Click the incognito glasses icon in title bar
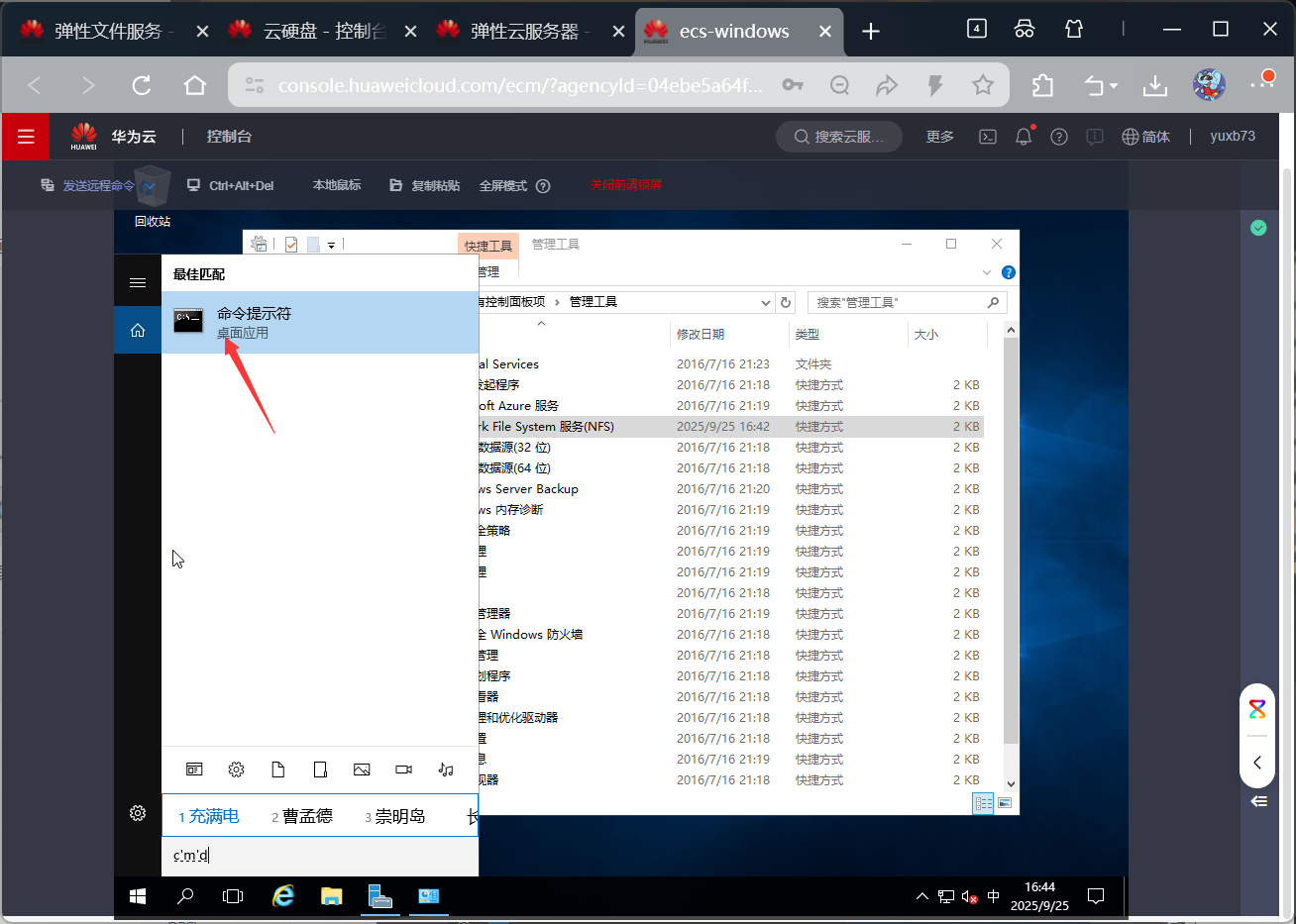1296x924 pixels. point(1025,30)
